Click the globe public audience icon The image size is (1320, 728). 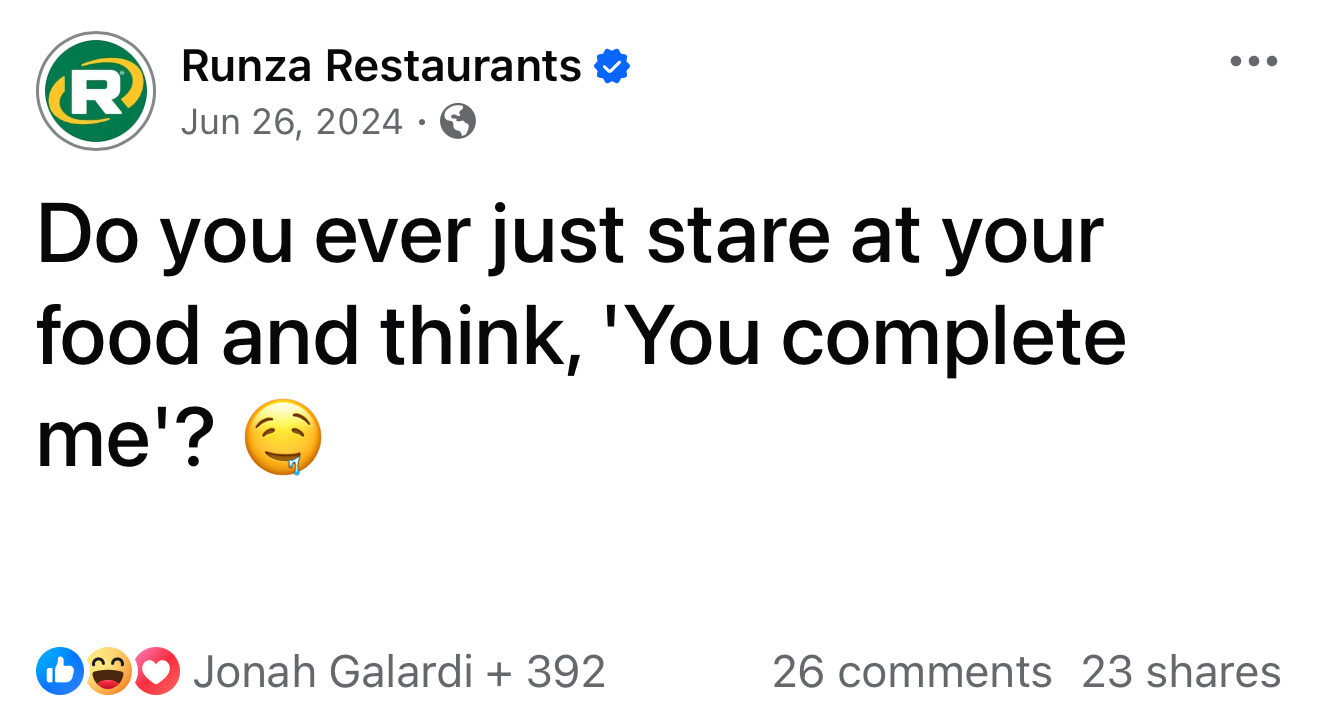tap(458, 122)
